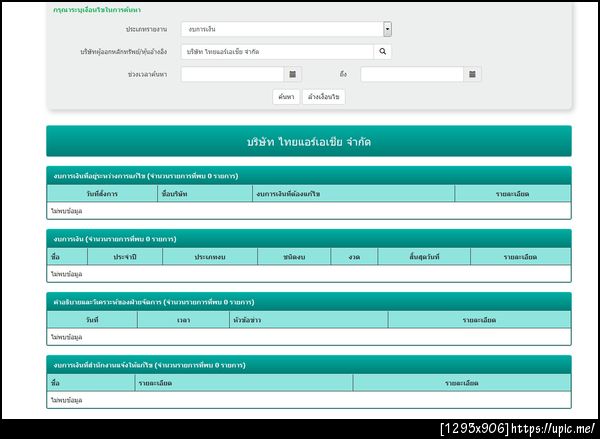Click the คำอธิบายและวิเคราะห์ของฝ่ายจัดการ section title
Image resolution: width=600 pixels, height=439 pixels.
tap(154, 302)
